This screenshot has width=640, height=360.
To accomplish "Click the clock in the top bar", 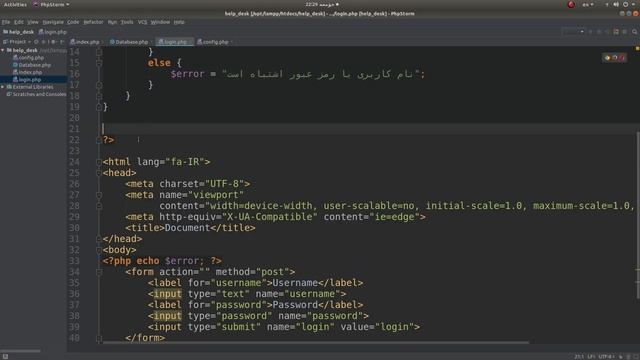I will pos(322,4).
